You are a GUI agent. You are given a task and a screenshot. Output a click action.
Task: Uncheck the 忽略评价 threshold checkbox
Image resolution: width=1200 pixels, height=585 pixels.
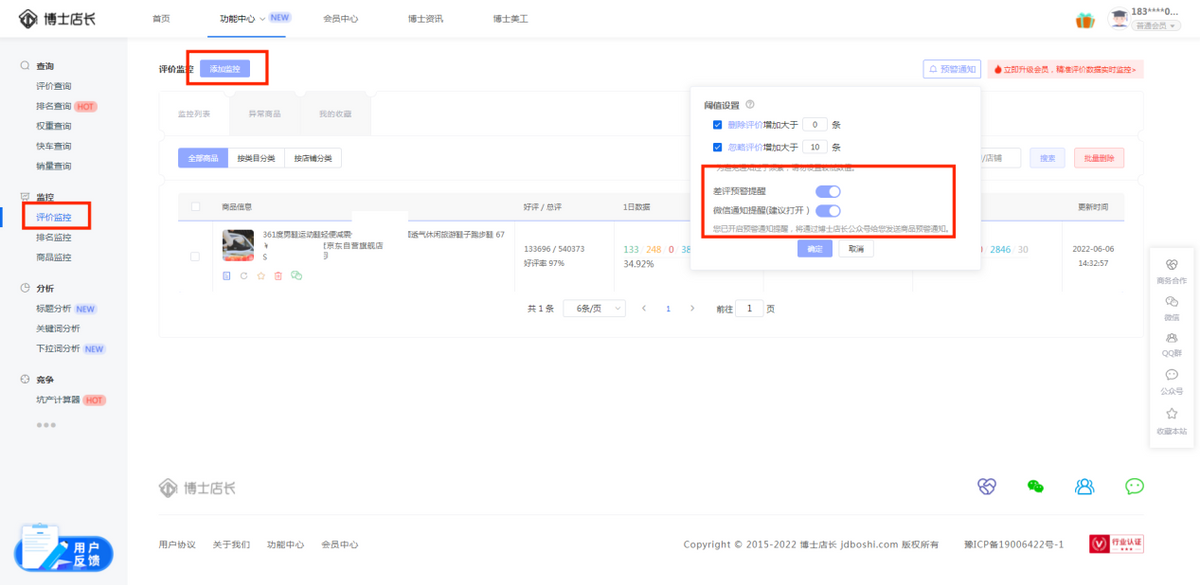pyautogui.click(x=717, y=147)
